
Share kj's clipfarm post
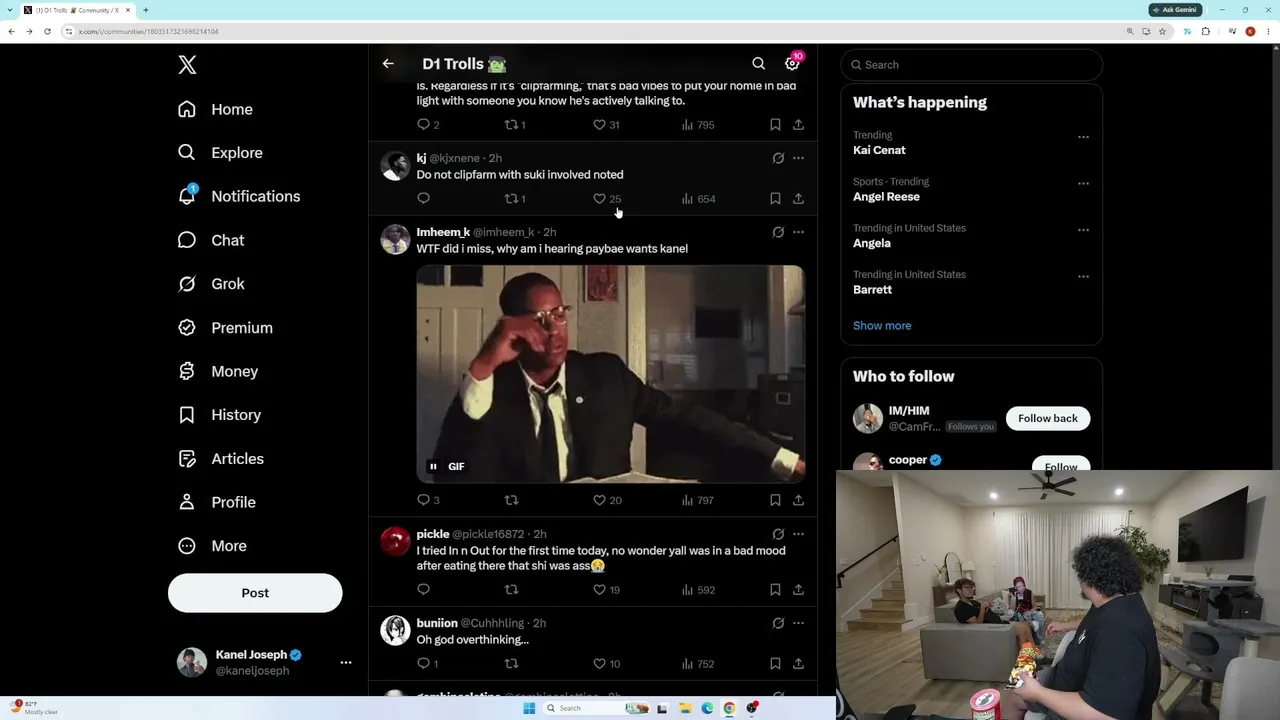(798, 199)
